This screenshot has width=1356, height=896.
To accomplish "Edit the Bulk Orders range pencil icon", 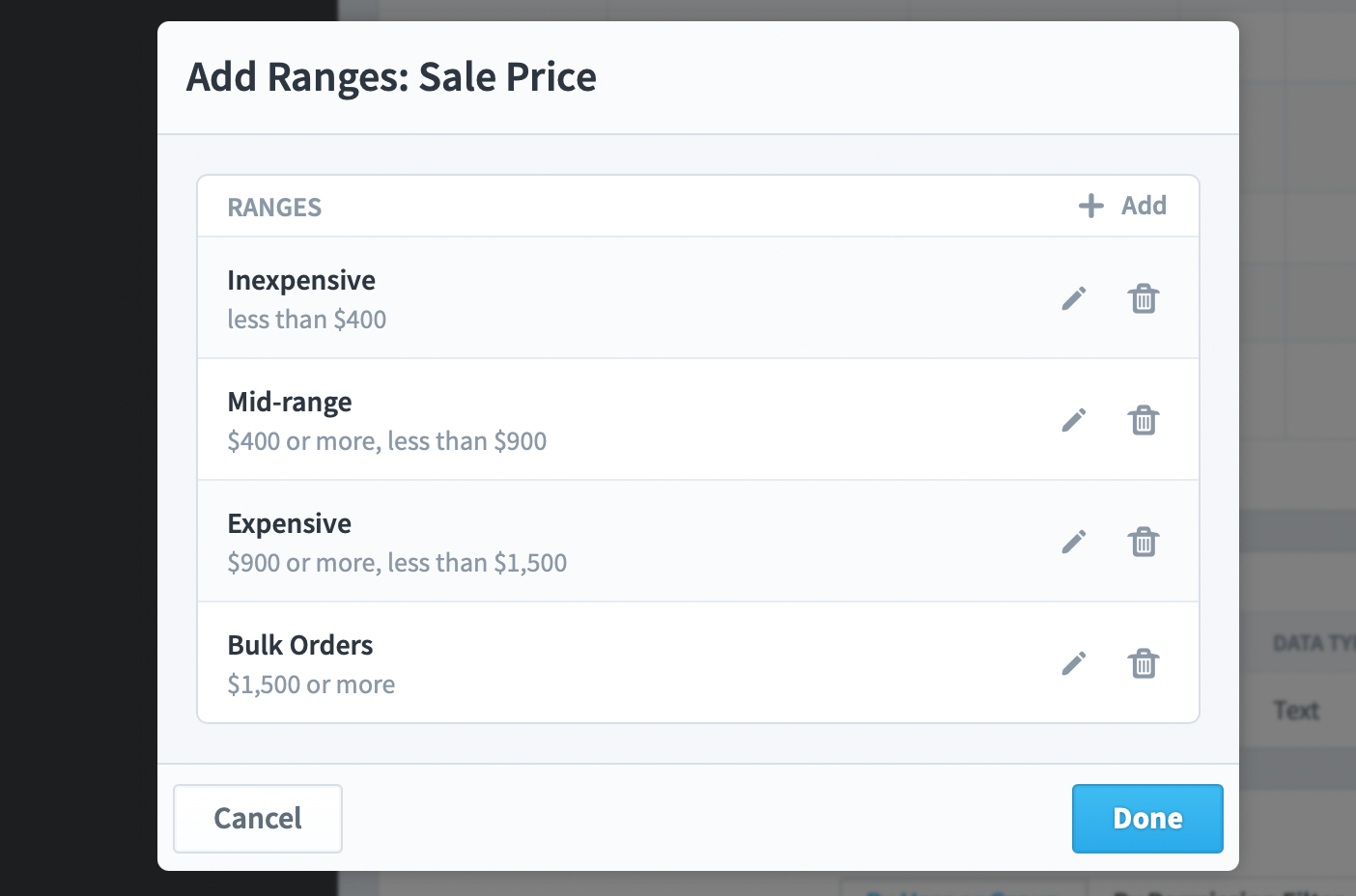I will 1074,663.
